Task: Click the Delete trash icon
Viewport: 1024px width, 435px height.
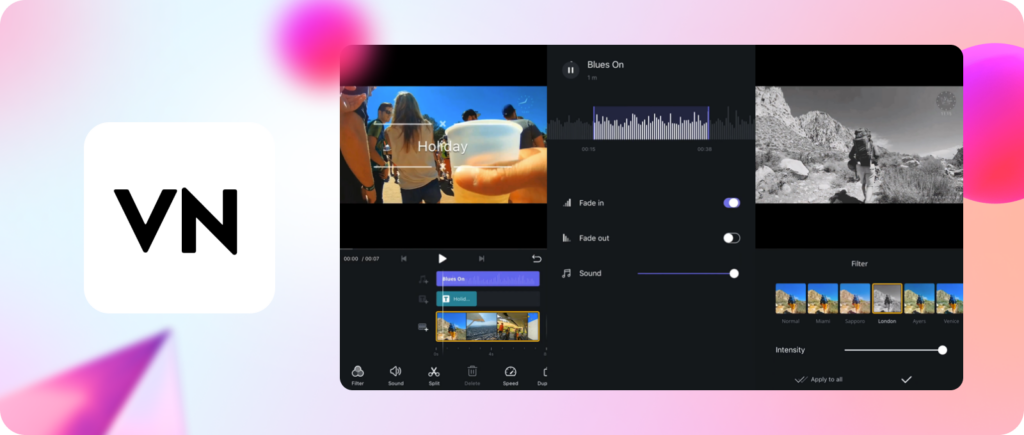Action: (472, 374)
